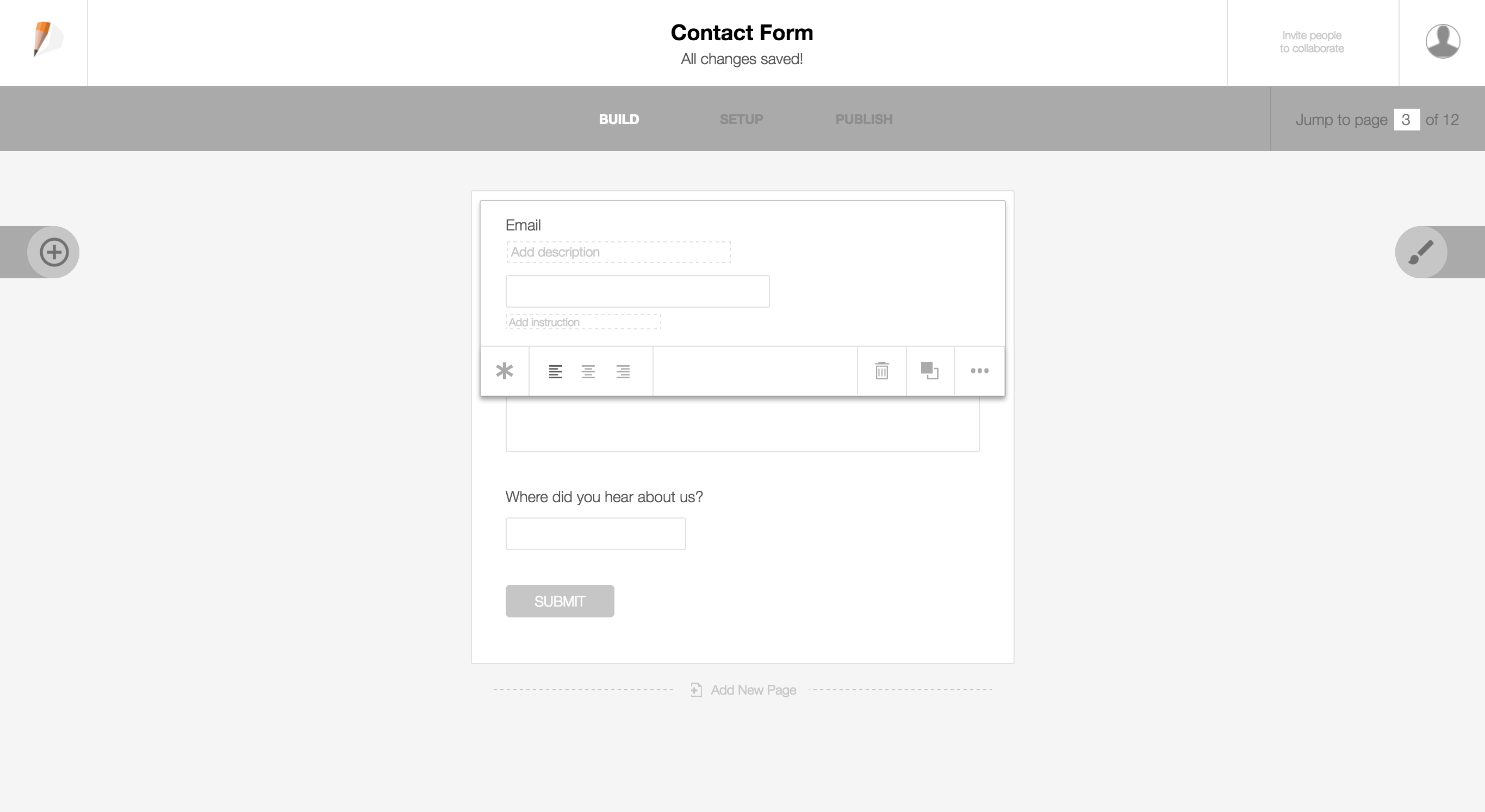Viewport: 1485px width, 812px height.
Task: Switch to the SETUP tab
Action: coord(741,119)
